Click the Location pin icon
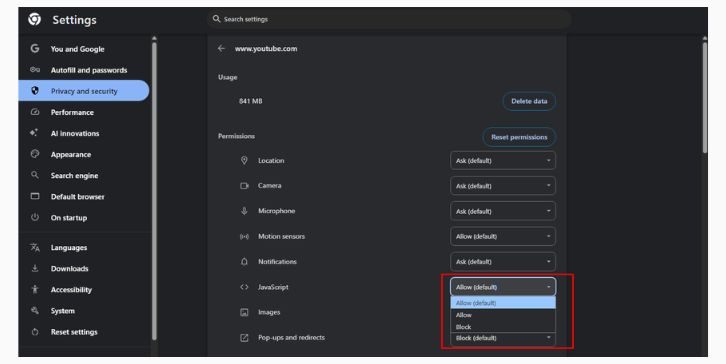The image size is (726, 364). 244,160
